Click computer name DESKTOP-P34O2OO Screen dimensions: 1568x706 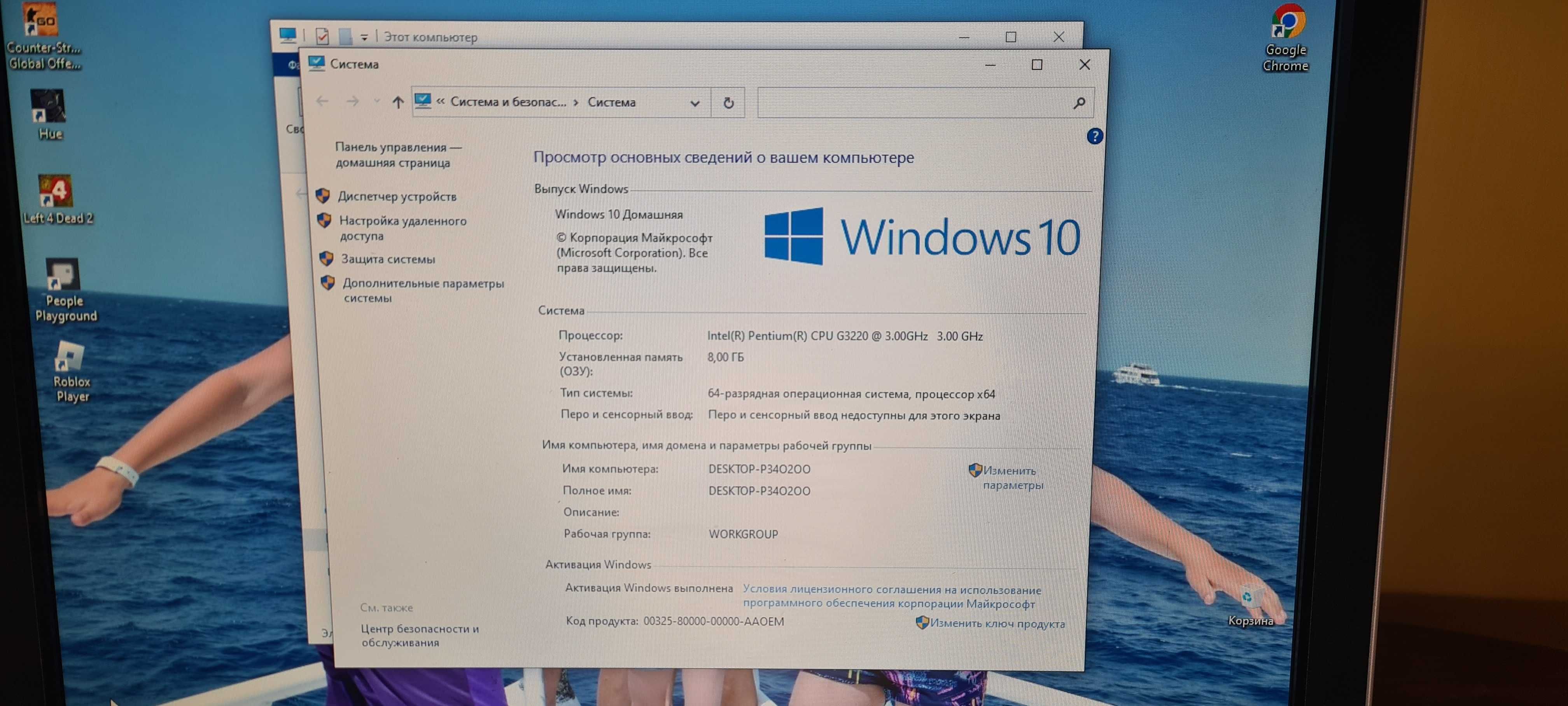(x=759, y=469)
